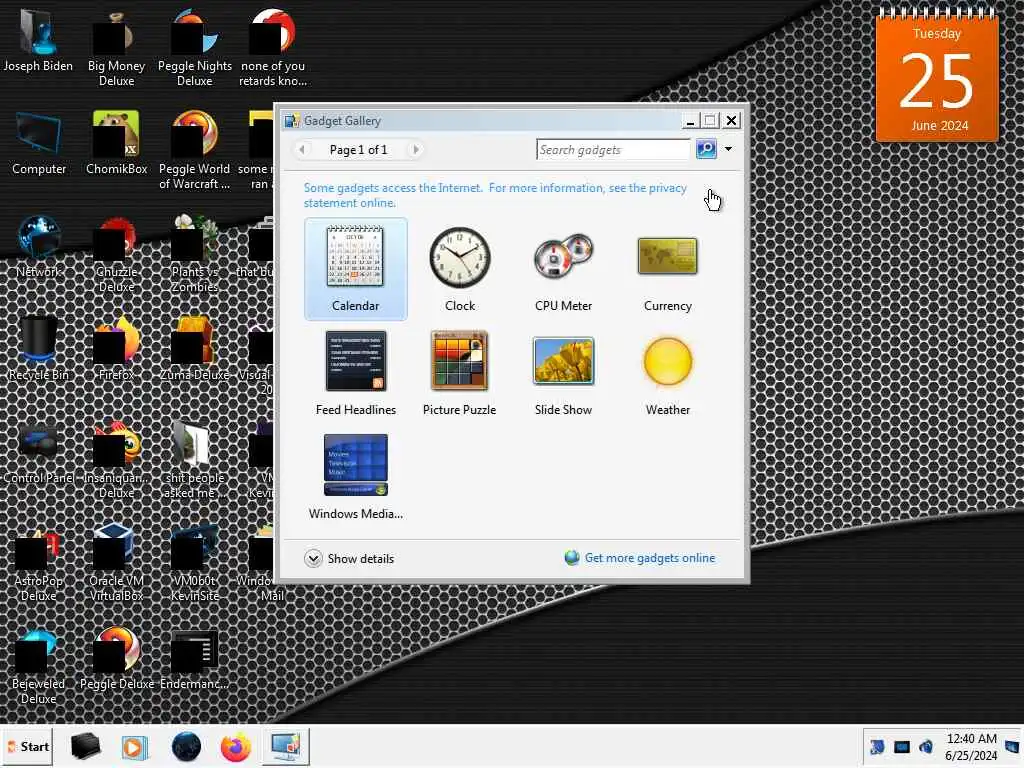Select the VM0b0t KevinSite icon

pyautogui.click(x=195, y=564)
